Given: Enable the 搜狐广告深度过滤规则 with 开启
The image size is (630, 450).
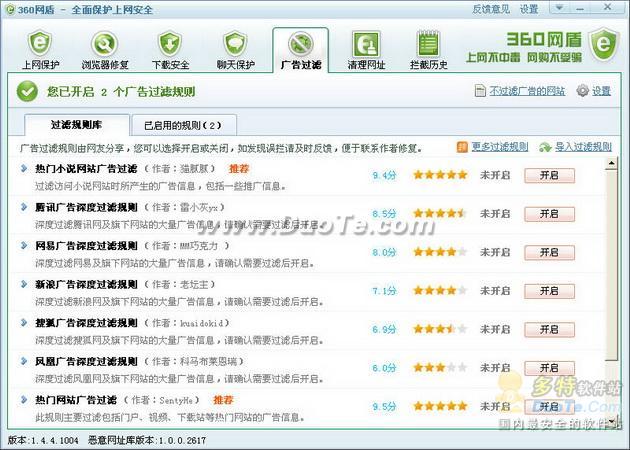Looking at the screenshot, I should pos(549,329).
